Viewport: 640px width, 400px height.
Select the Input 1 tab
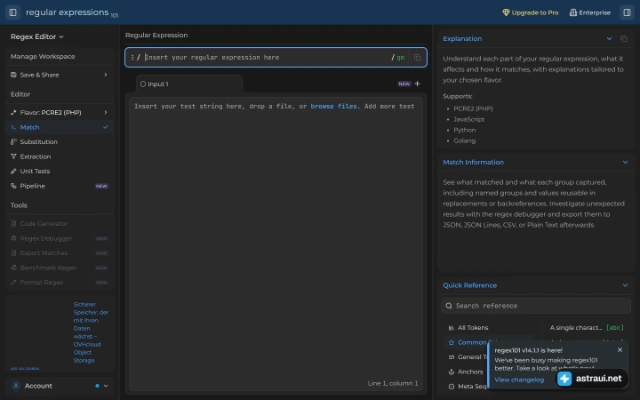click(x=189, y=84)
